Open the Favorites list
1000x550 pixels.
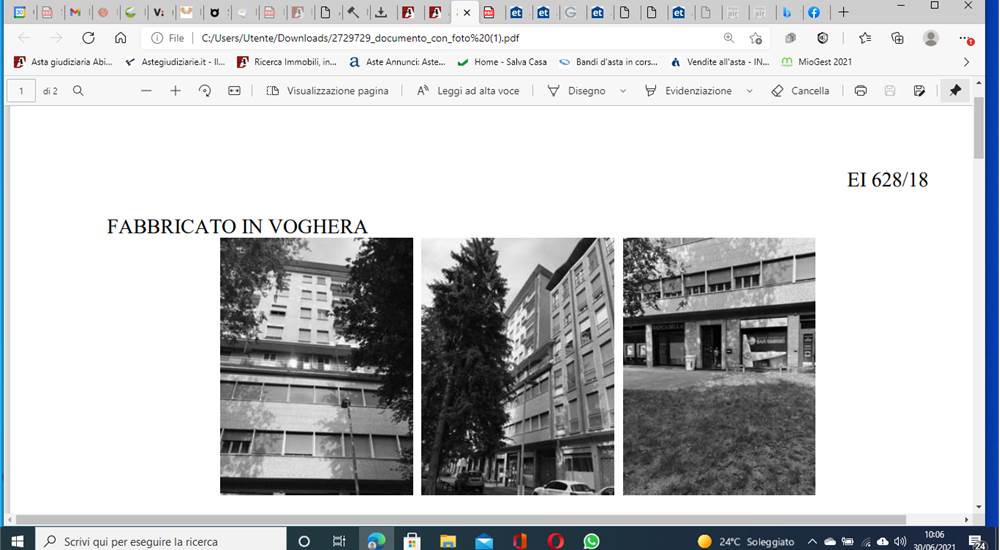[865, 38]
